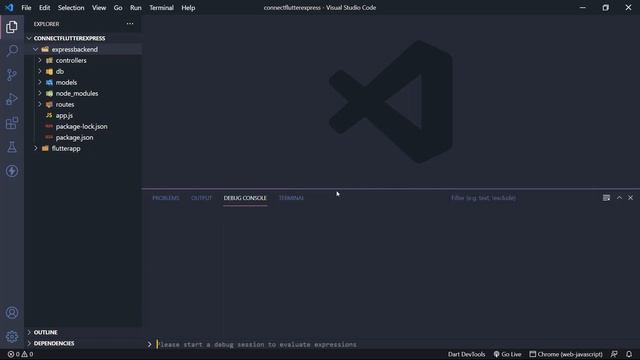Maximize the bottom panel size chevron
Viewport: 640px width, 360px height.
[x=619, y=198]
